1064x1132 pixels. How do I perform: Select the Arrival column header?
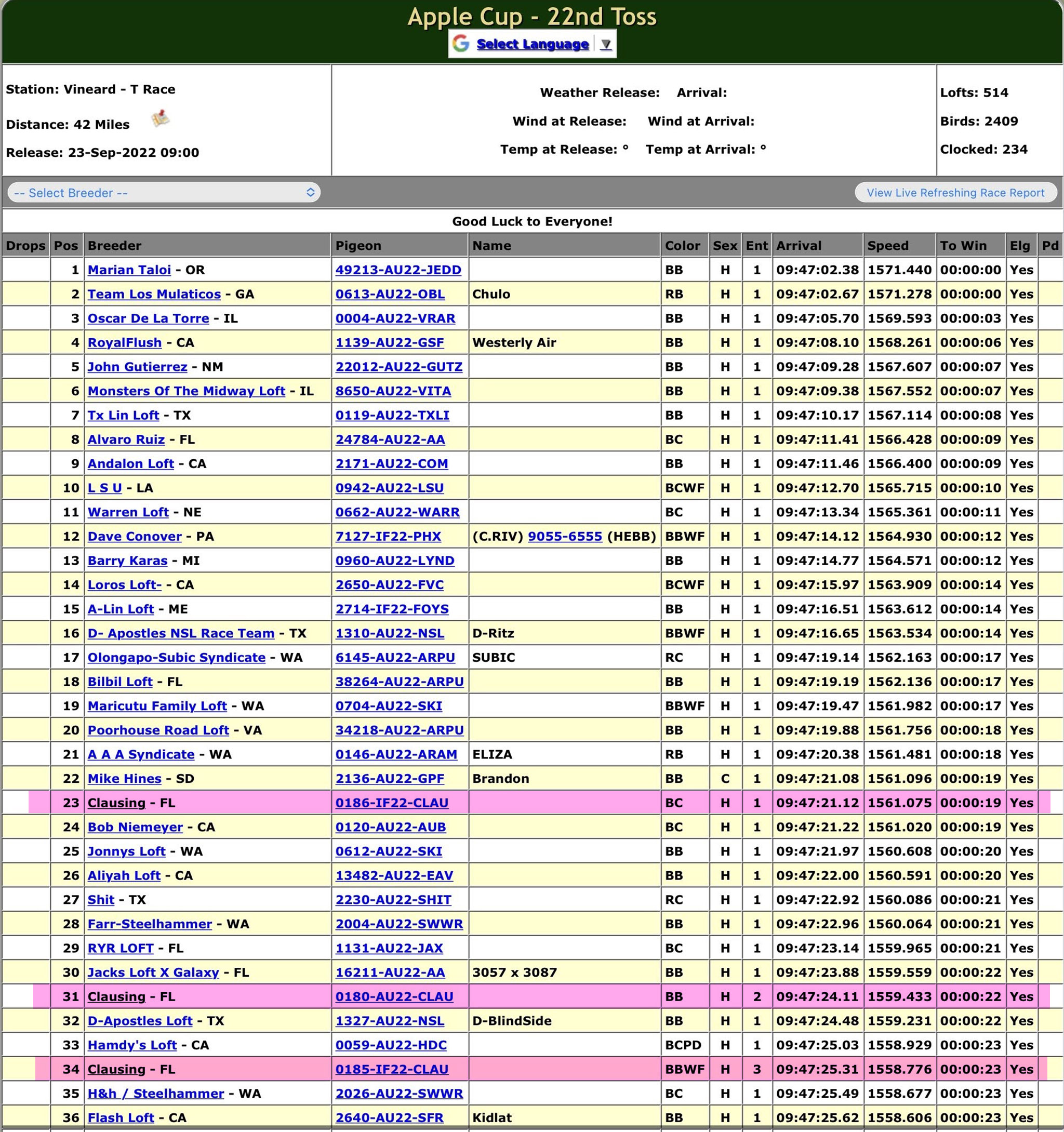tap(799, 246)
